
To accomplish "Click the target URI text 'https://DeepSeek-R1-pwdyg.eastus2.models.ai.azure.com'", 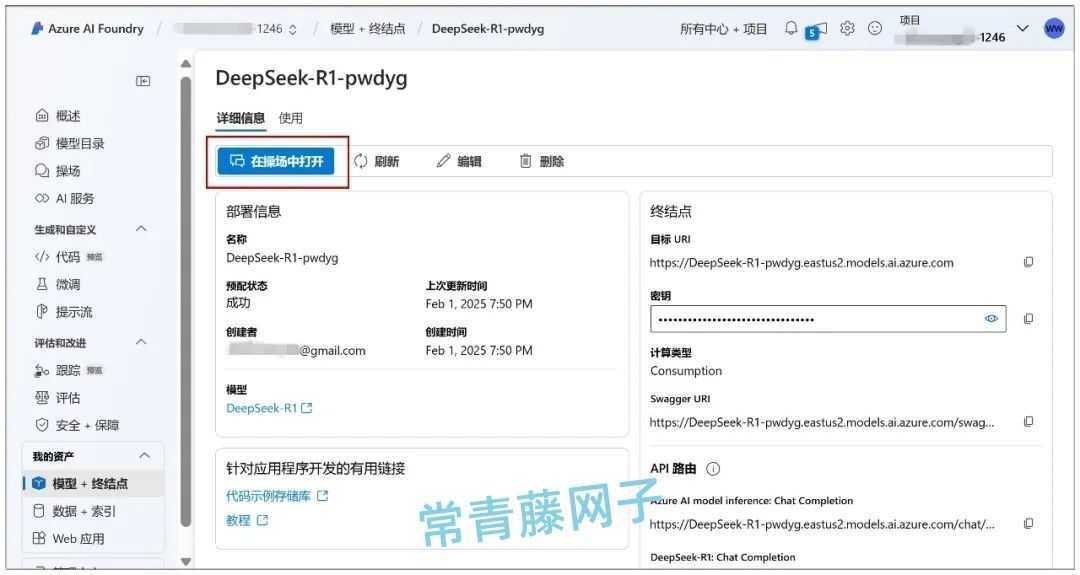I will [802, 262].
